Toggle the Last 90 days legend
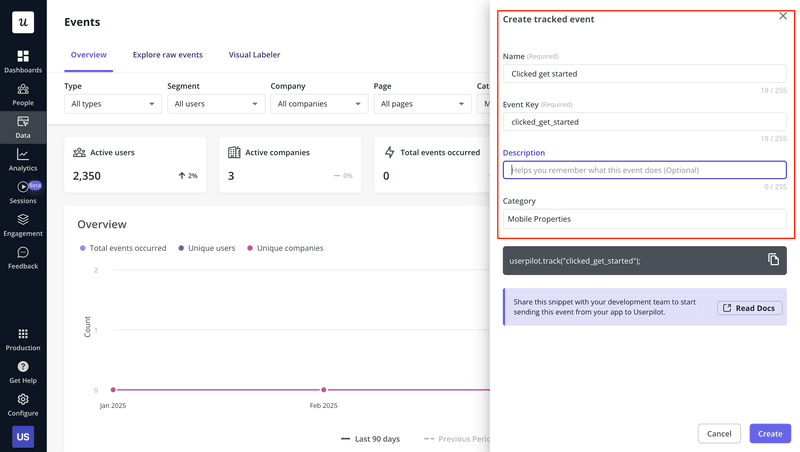 pyautogui.click(x=370, y=439)
